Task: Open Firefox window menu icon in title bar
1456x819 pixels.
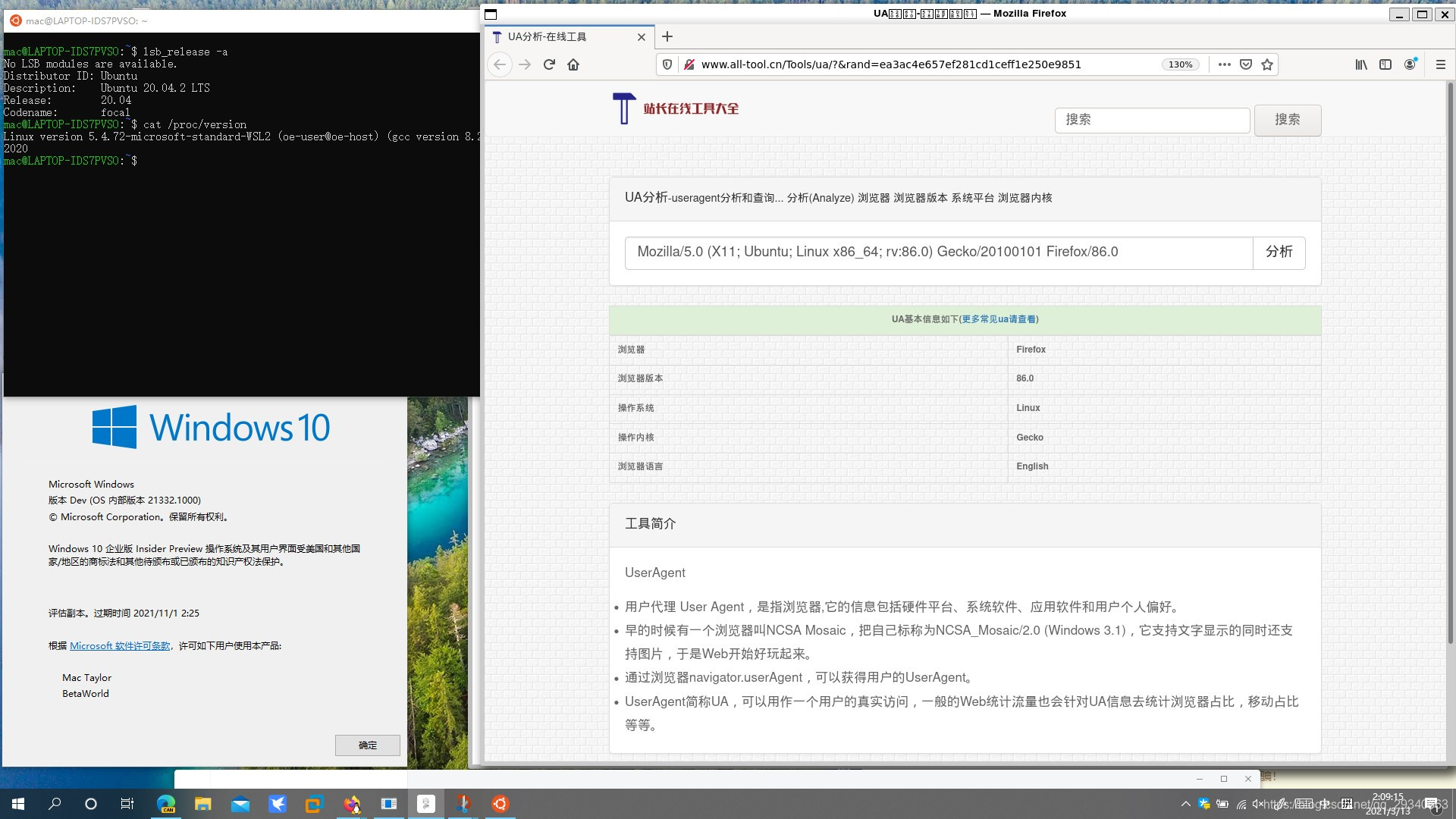Action: [491, 14]
